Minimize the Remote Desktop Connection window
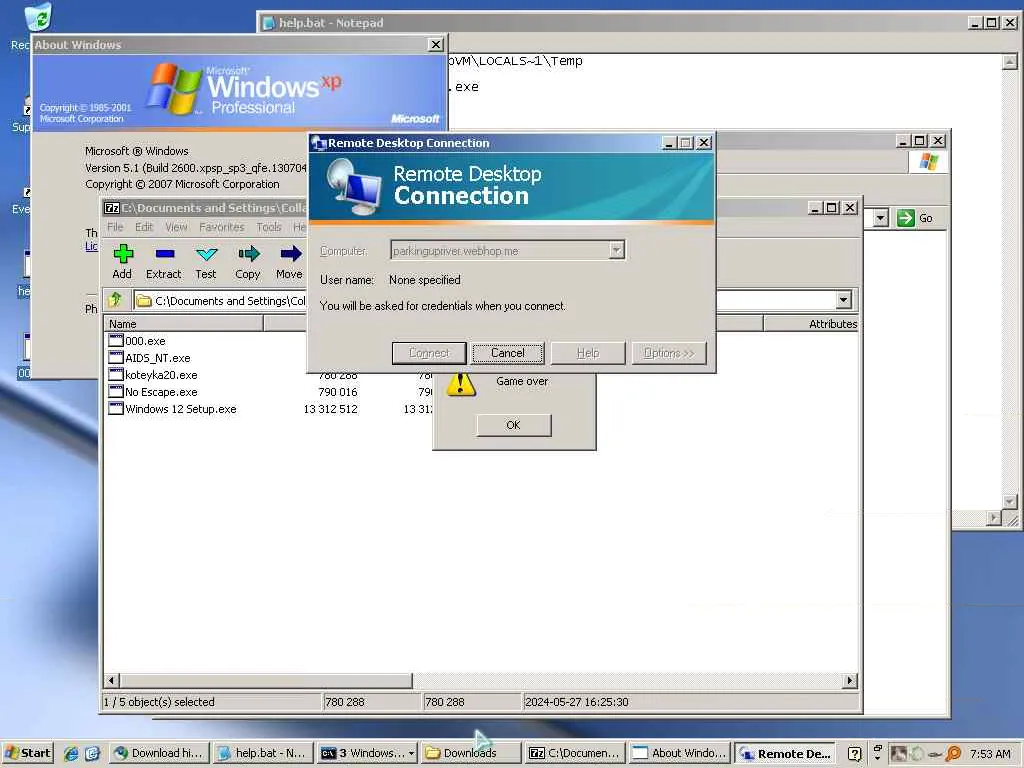Image resolution: width=1024 pixels, height=768 pixels. [x=669, y=142]
